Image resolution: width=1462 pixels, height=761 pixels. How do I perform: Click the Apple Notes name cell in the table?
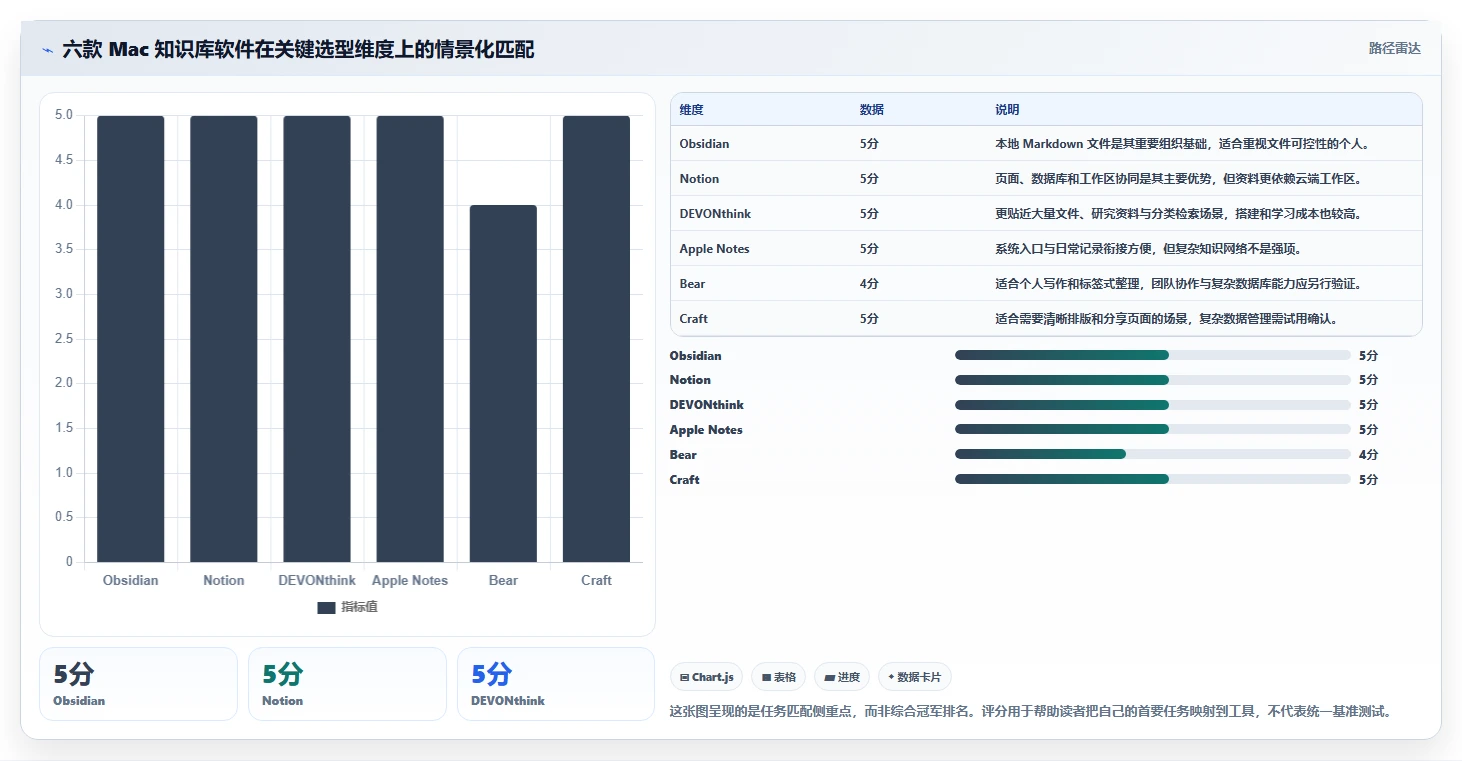tap(714, 249)
